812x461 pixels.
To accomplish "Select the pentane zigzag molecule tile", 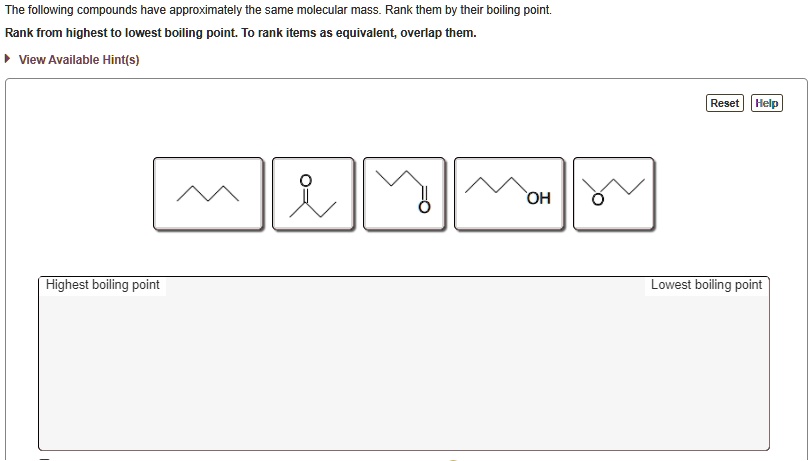I will (x=208, y=193).
